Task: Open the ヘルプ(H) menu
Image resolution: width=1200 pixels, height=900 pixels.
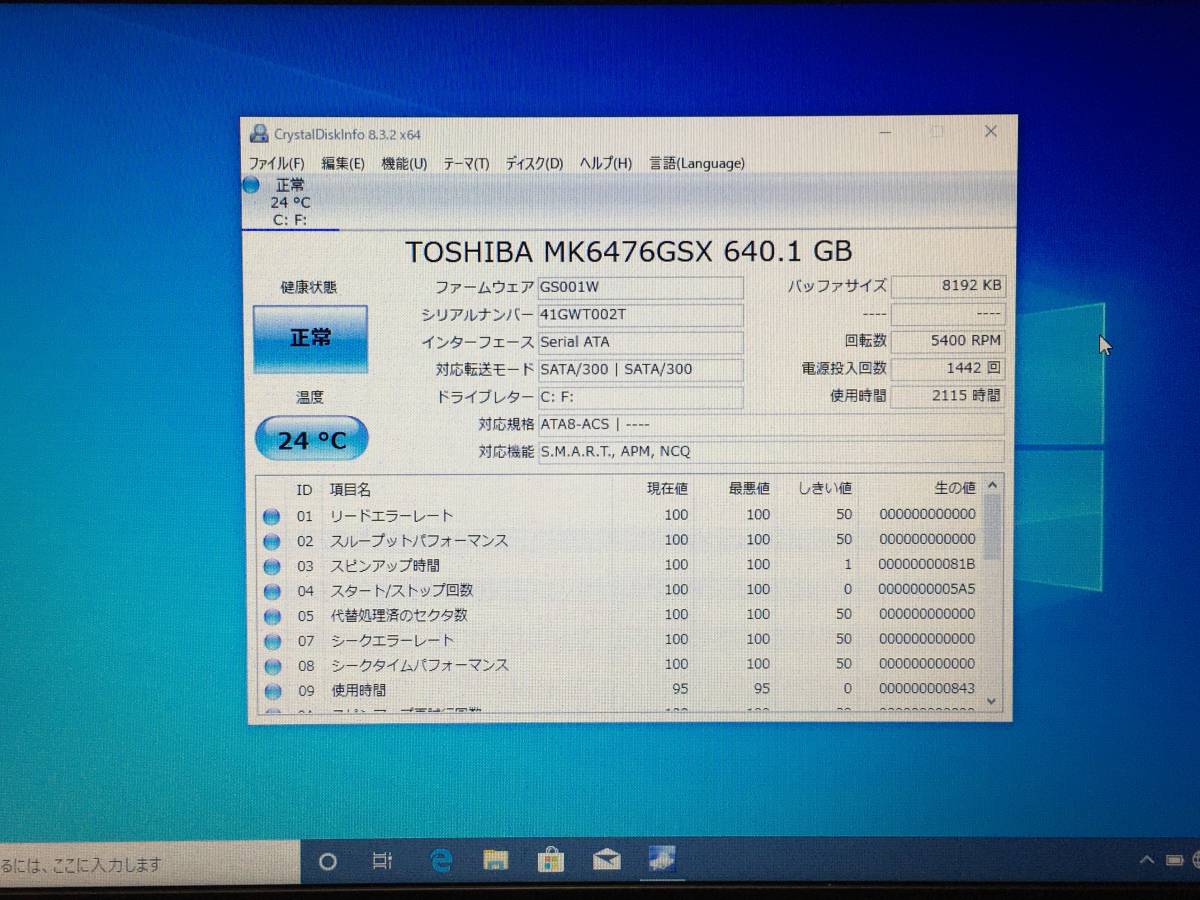Action: pyautogui.click(x=606, y=163)
